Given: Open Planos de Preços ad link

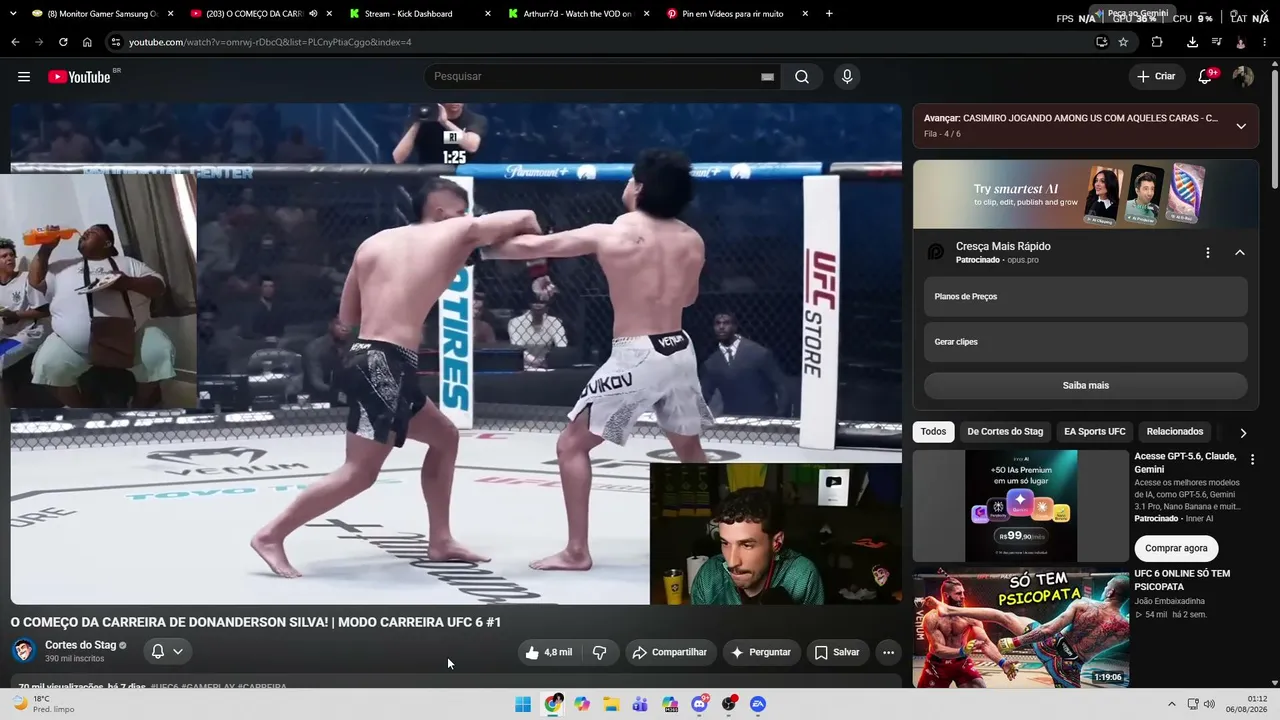Looking at the screenshot, I should pos(1085,297).
